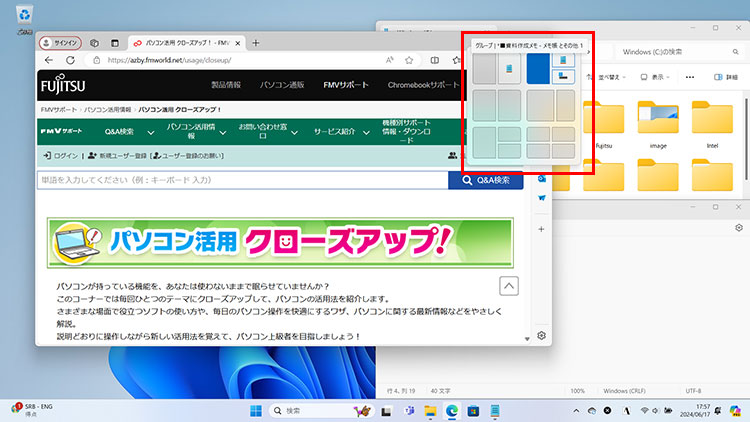Open Edge split screen icon
The image size is (750, 422).
(x=435, y=61)
